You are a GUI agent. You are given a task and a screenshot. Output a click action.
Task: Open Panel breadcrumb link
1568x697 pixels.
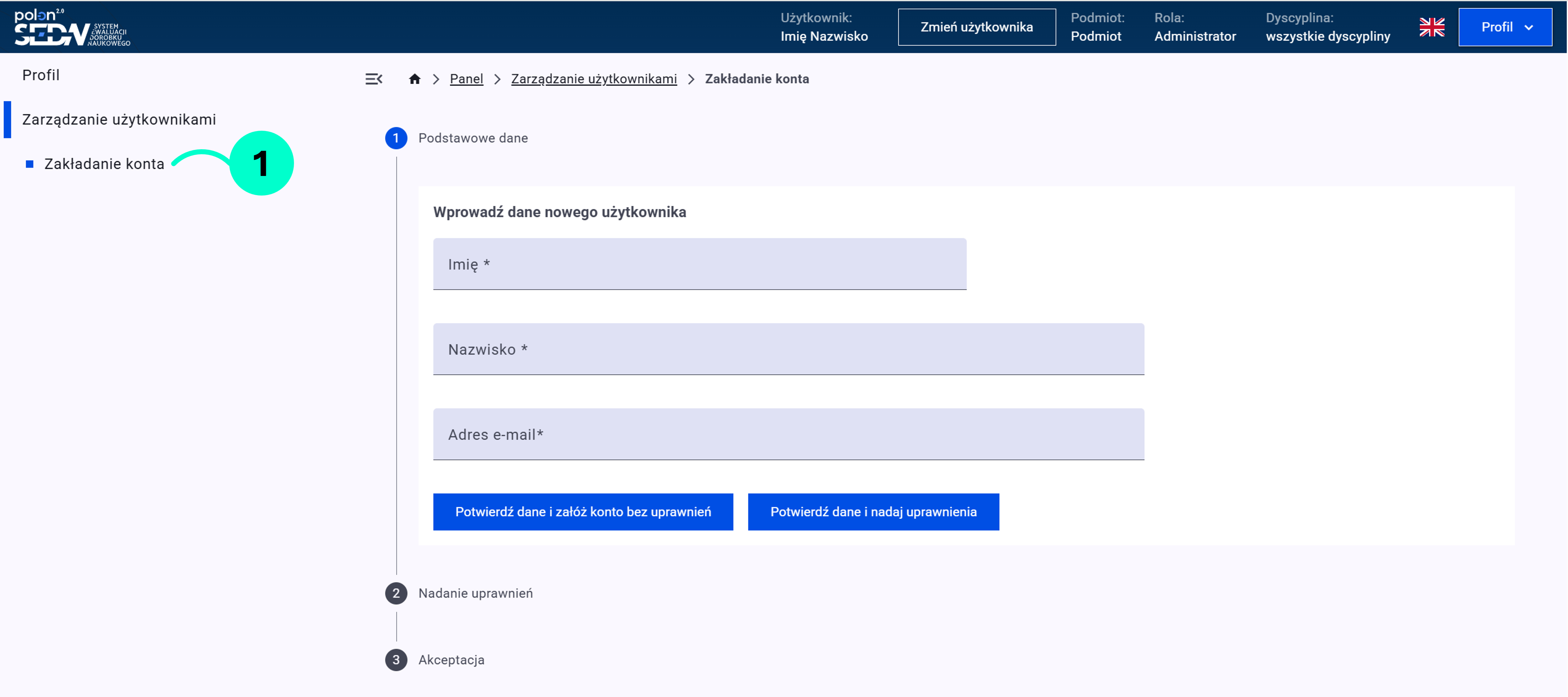click(x=466, y=79)
